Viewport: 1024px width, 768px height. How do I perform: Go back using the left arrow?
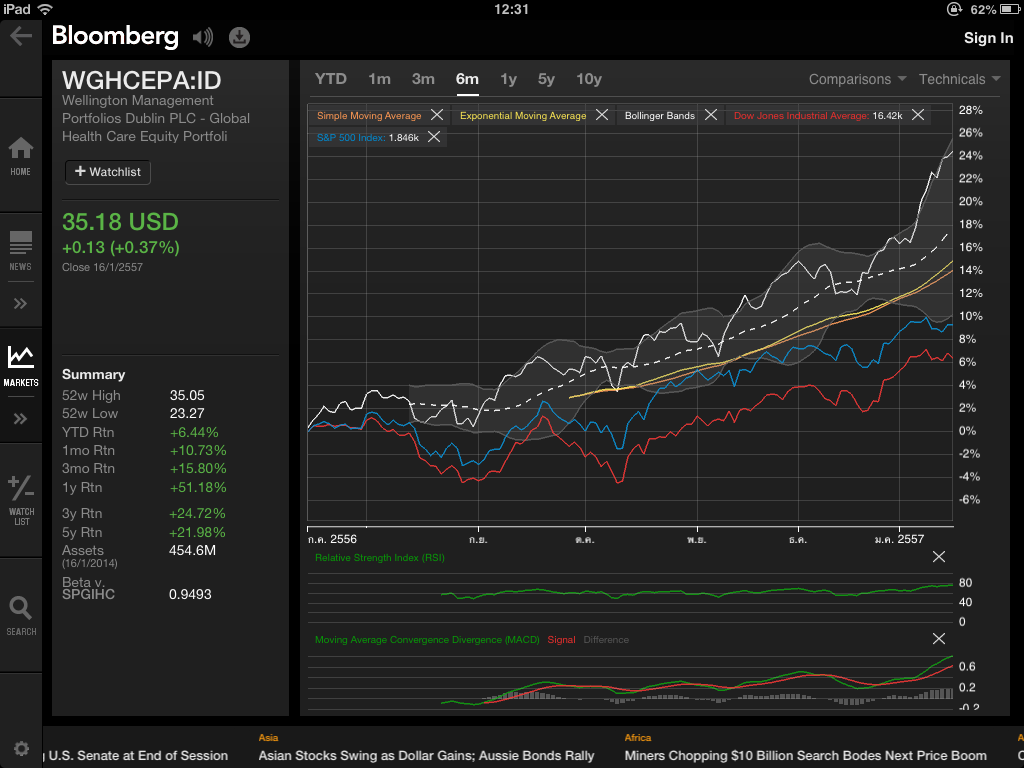[x=21, y=36]
